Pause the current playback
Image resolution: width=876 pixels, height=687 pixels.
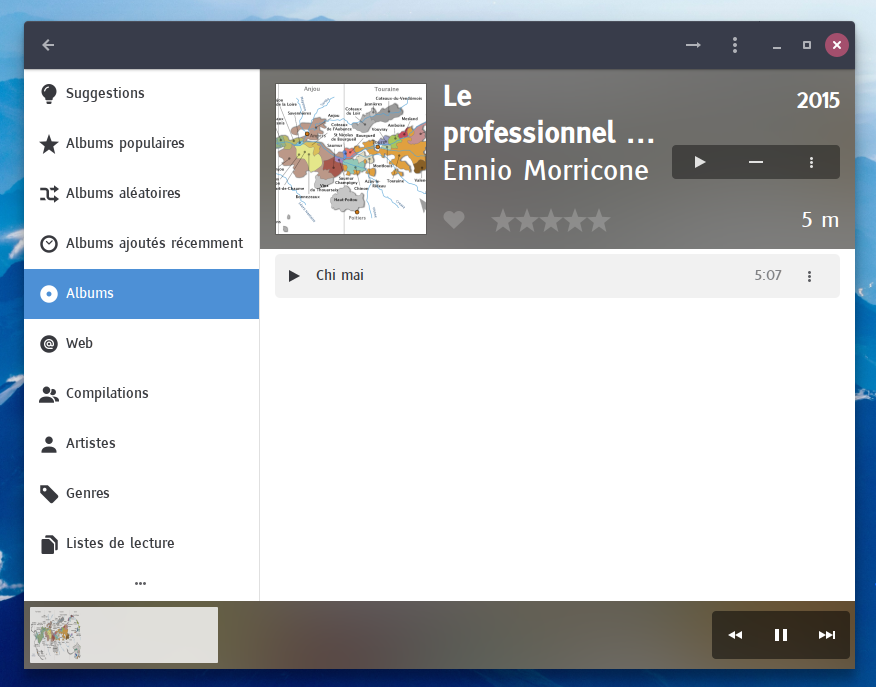click(x=781, y=635)
